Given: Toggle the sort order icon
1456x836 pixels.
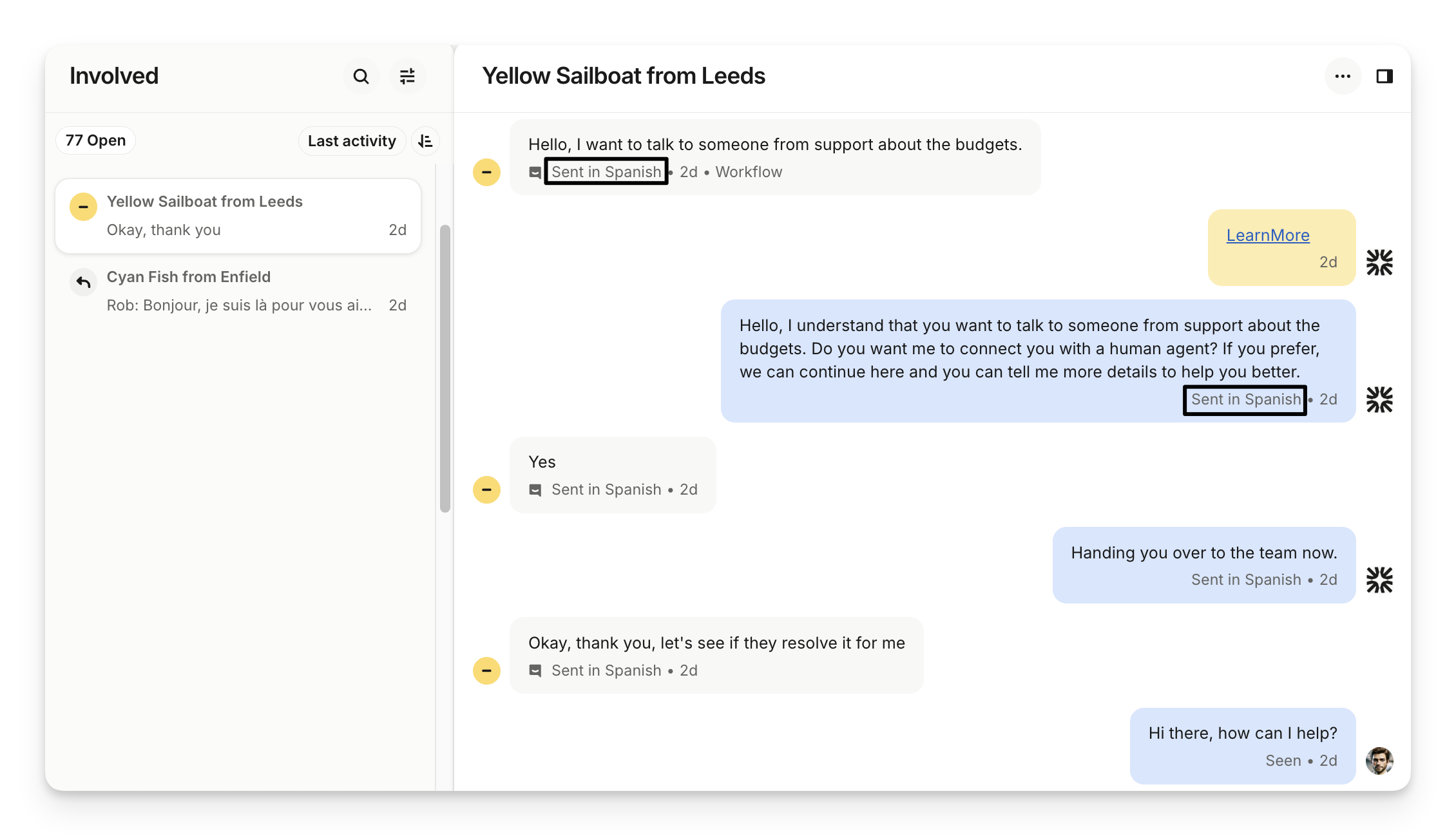Looking at the screenshot, I should [x=425, y=141].
